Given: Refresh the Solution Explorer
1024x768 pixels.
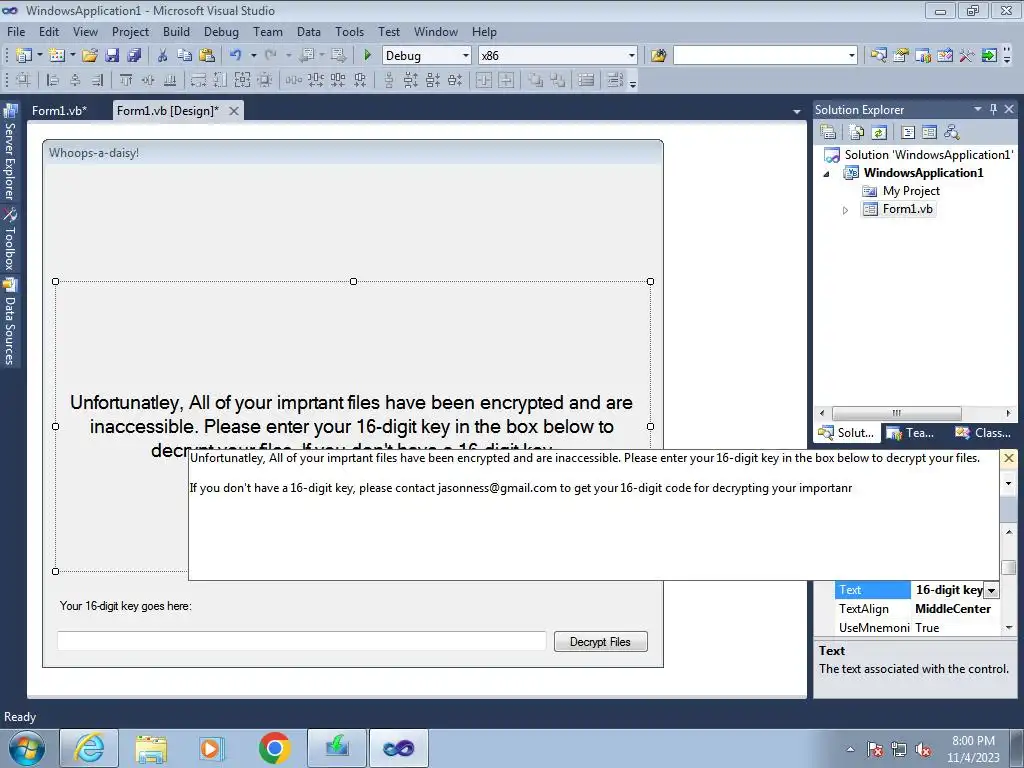Looking at the screenshot, I should 879,133.
